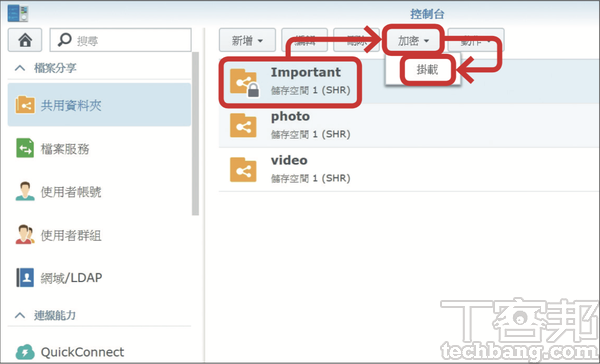Open the 加密 dropdown button
The width and height of the screenshot is (600, 364).
pos(413,40)
